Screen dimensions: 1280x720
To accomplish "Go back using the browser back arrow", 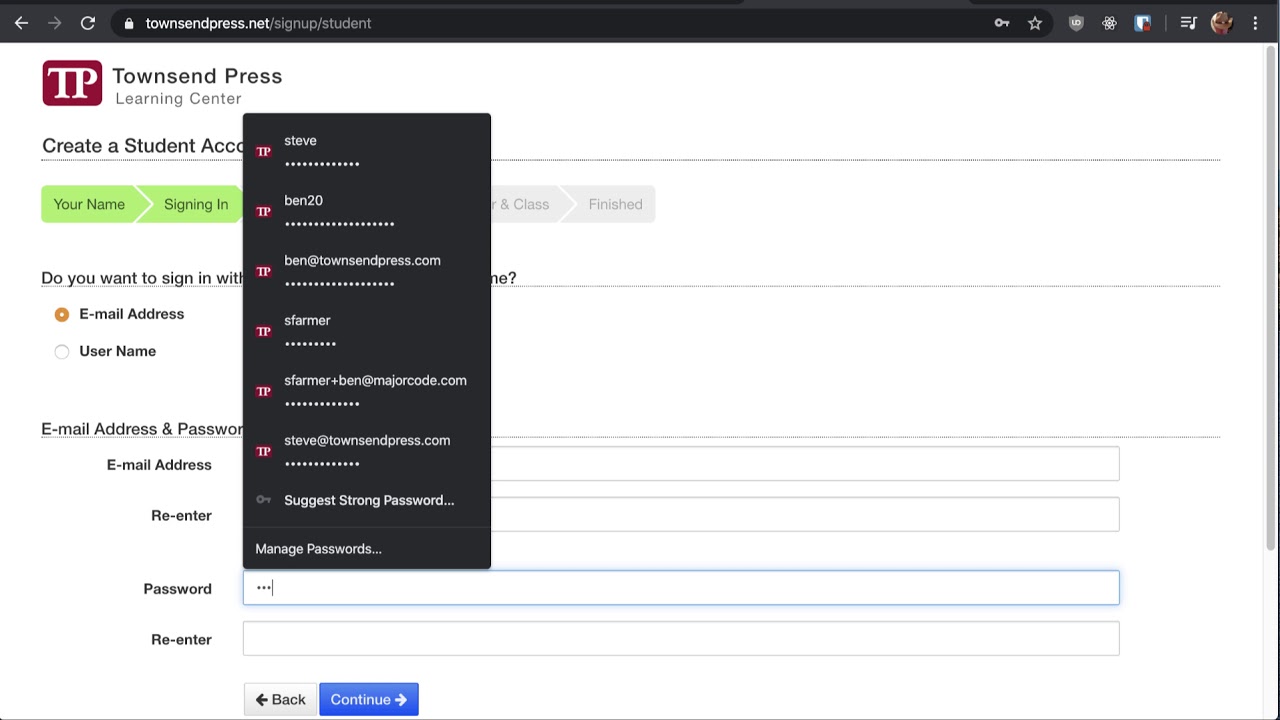I will point(21,23).
